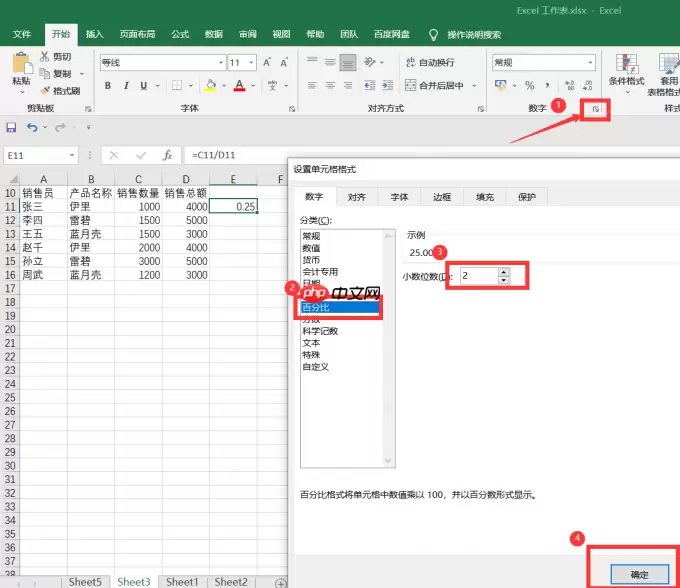Click the accounting number format icon

click(501, 85)
